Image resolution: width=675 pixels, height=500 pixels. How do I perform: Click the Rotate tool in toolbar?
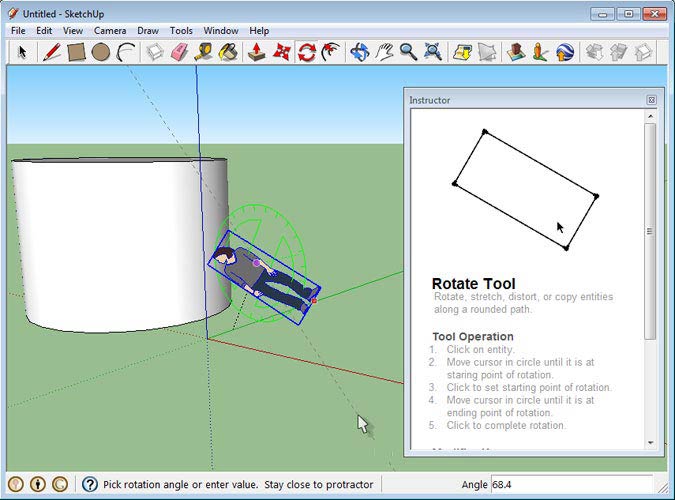(307, 52)
